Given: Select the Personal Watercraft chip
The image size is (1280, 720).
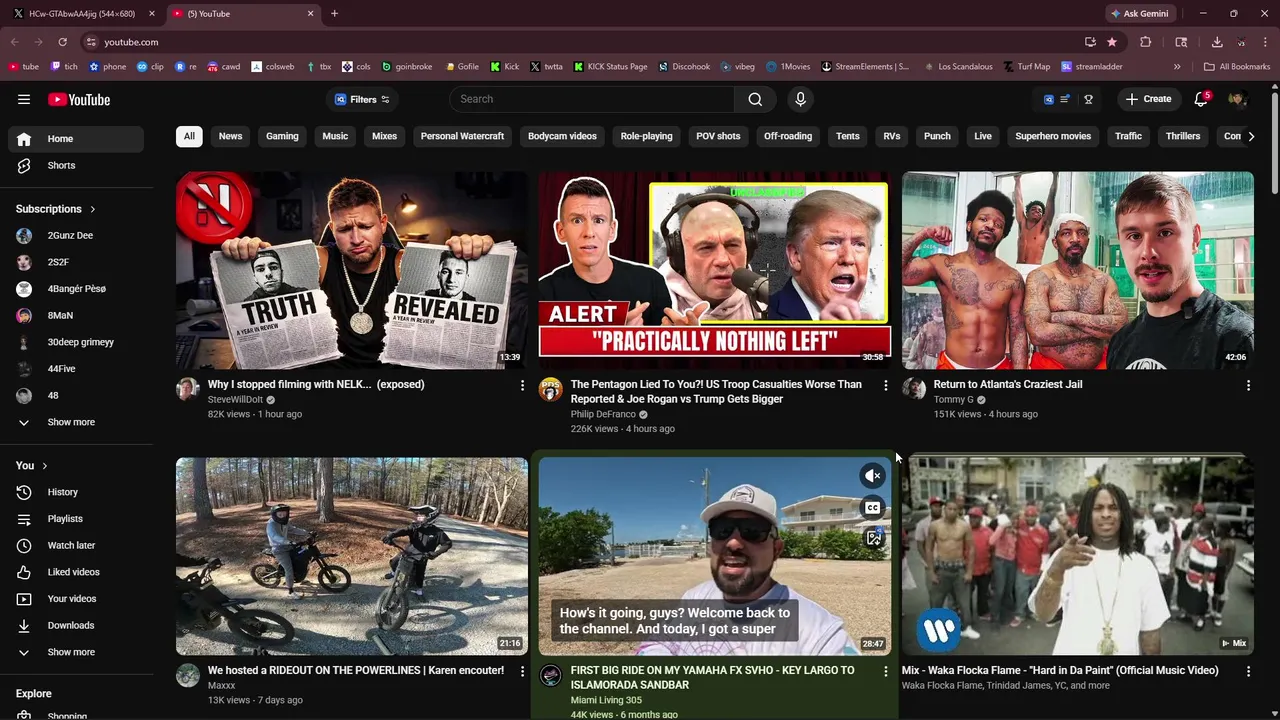Looking at the screenshot, I should [x=462, y=136].
